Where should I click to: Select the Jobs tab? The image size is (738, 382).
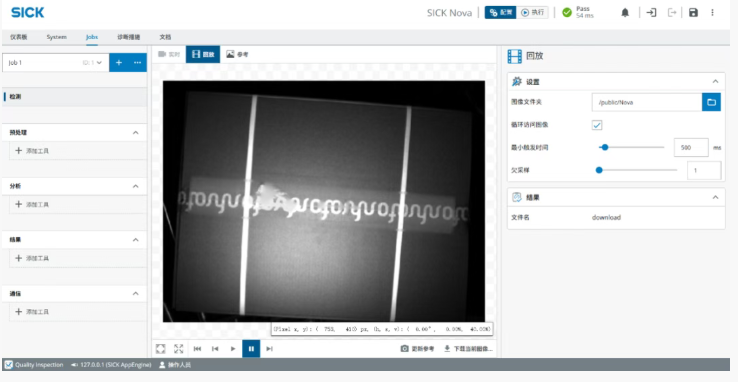click(x=92, y=37)
